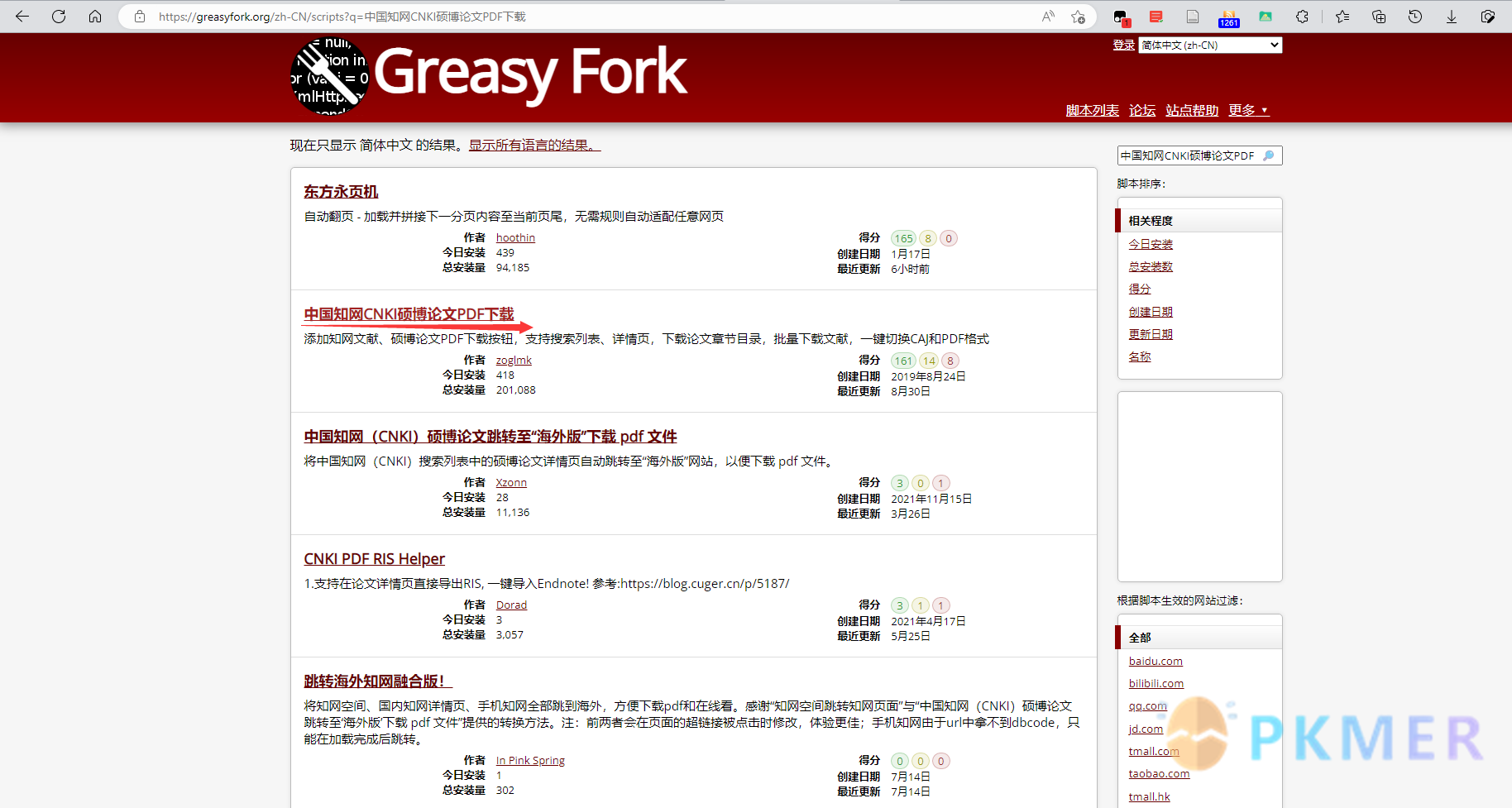Screen dimensions: 1512x808
Task: Open the language dropdown 简体中文 (zh-CN)
Action: (x=1210, y=45)
